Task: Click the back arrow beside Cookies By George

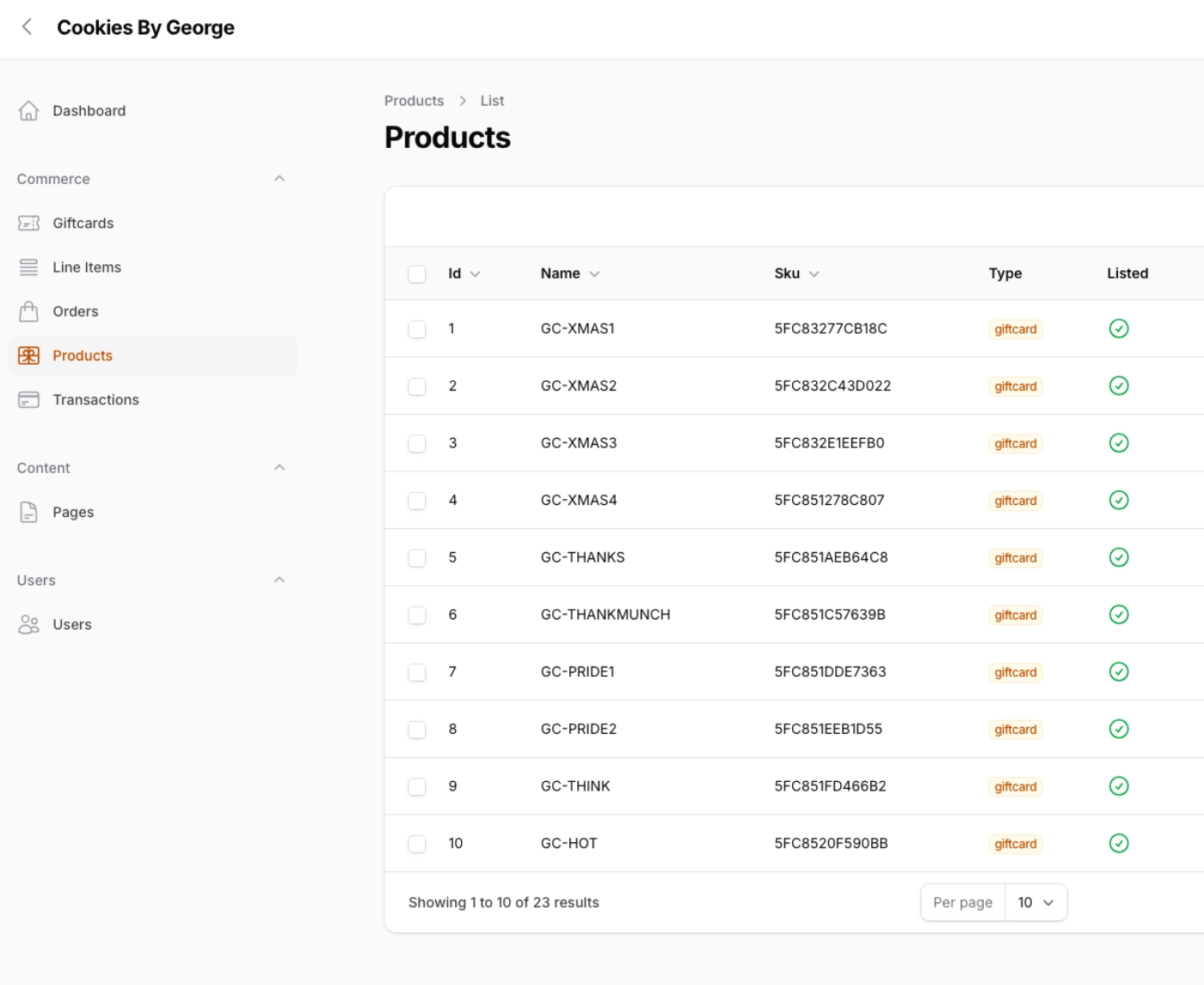Action: click(x=25, y=27)
